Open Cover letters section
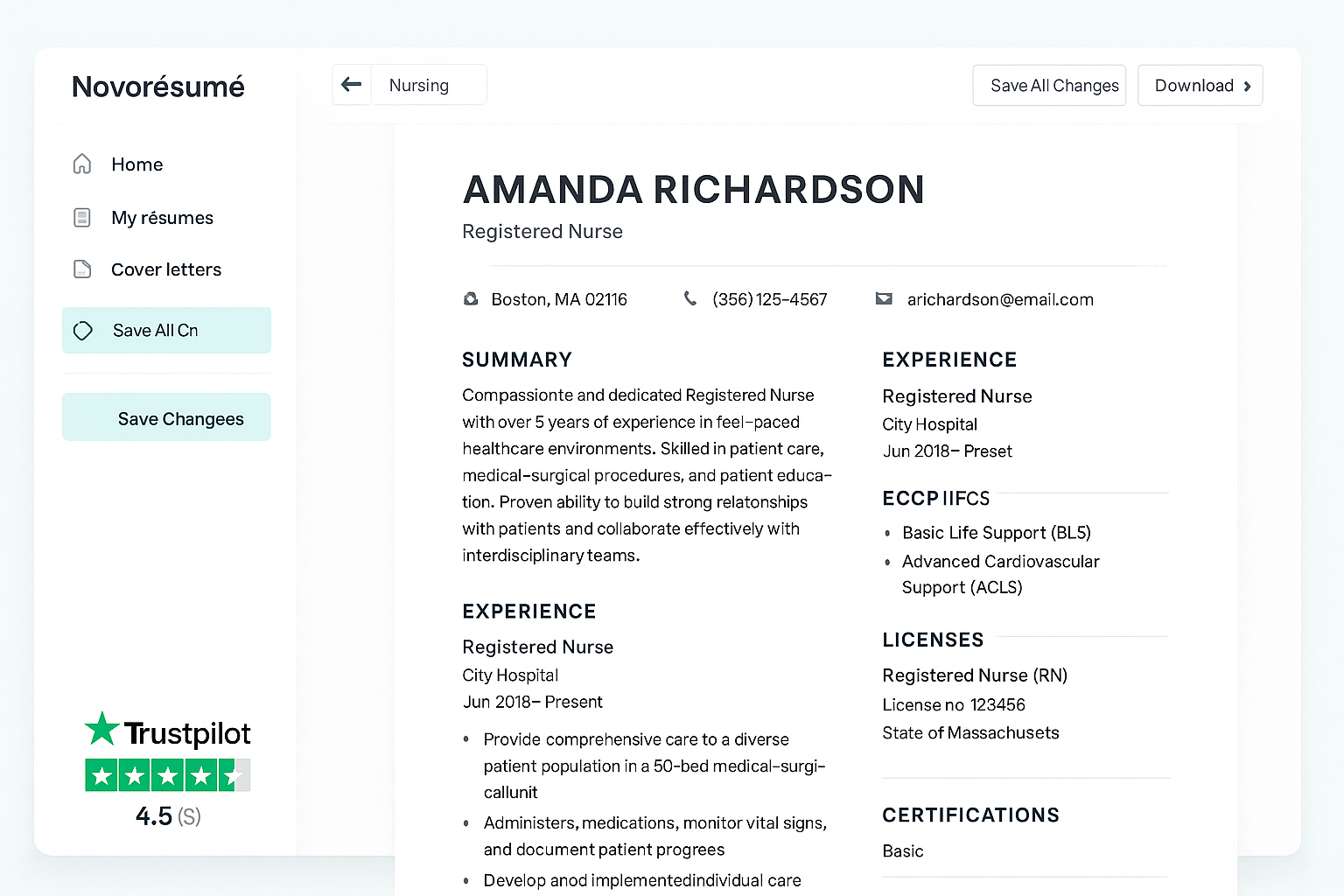 pyautogui.click(x=166, y=269)
